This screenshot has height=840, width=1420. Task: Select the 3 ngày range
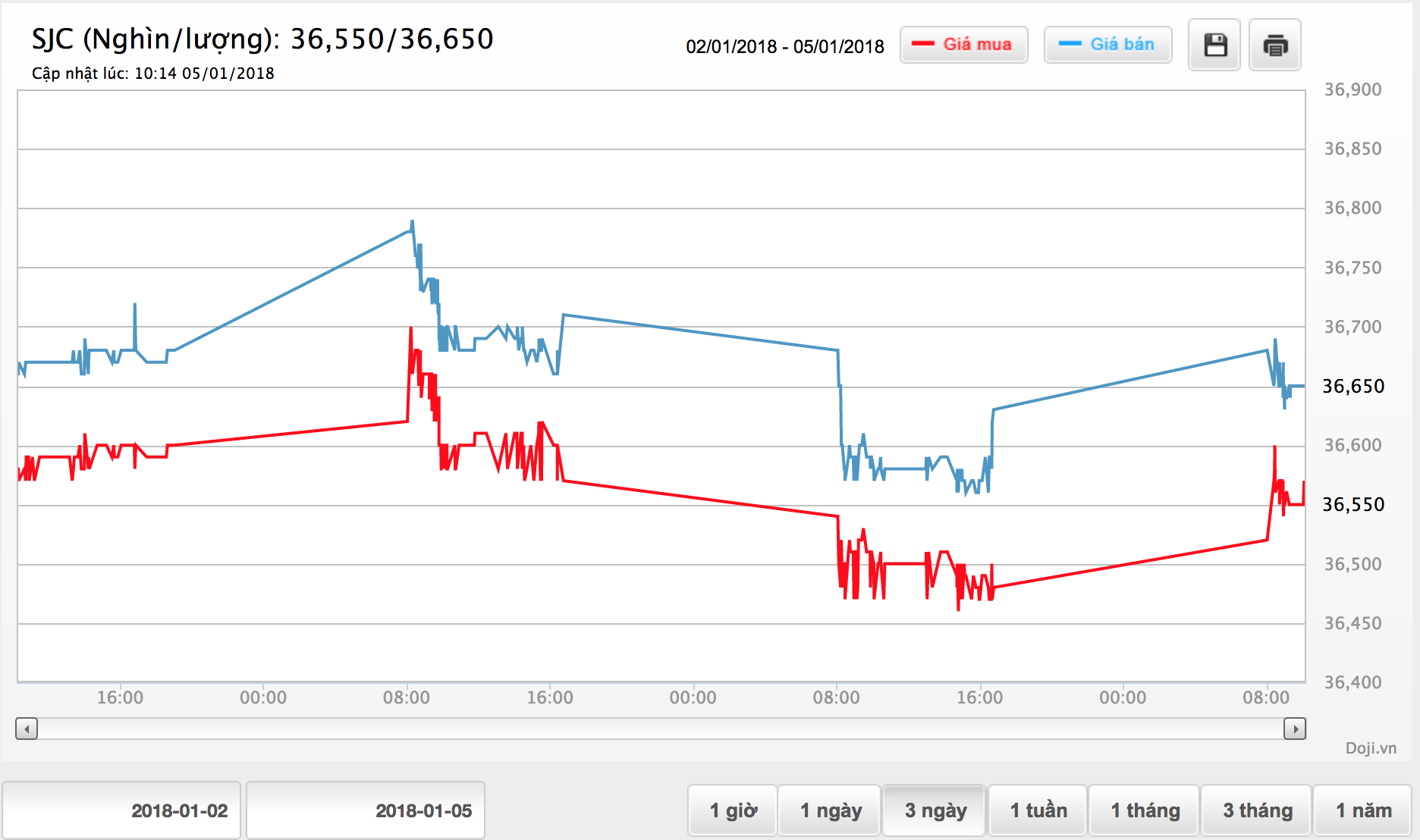935,810
